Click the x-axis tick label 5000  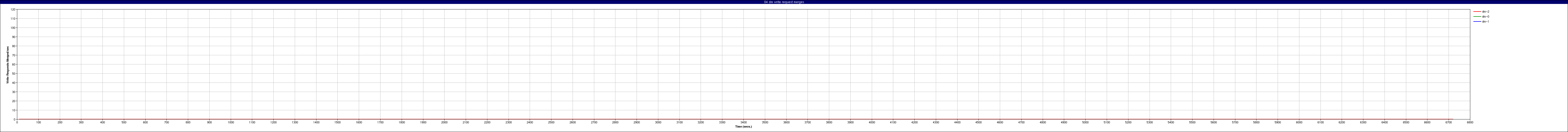[1085, 122]
